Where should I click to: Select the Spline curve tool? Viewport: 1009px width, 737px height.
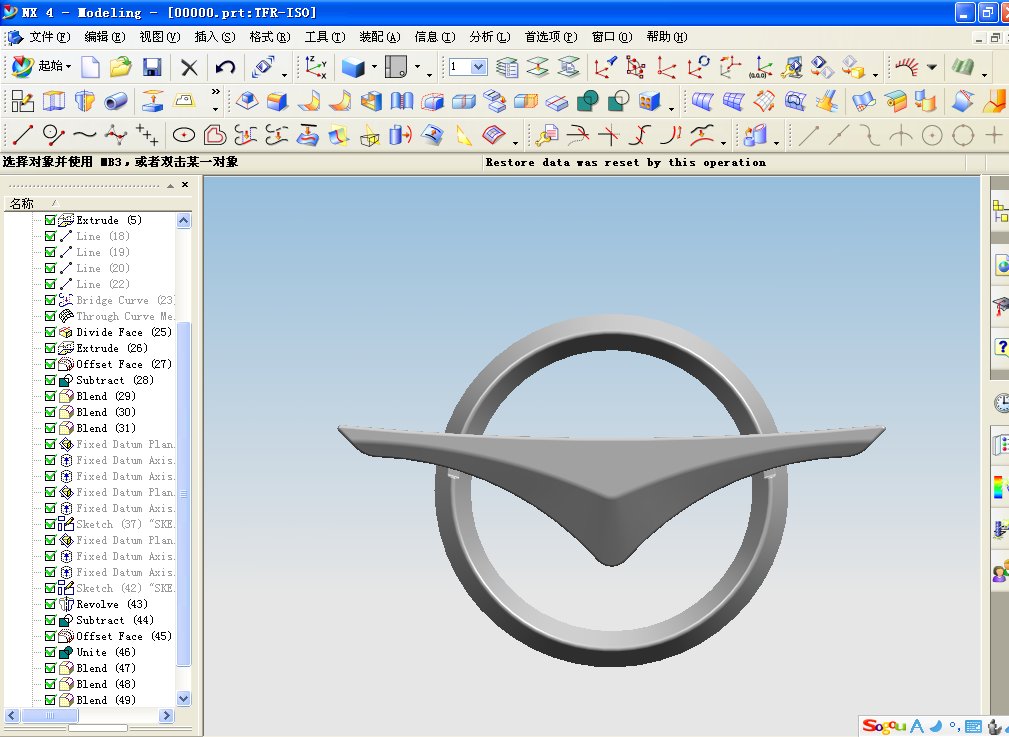[84, 135]
